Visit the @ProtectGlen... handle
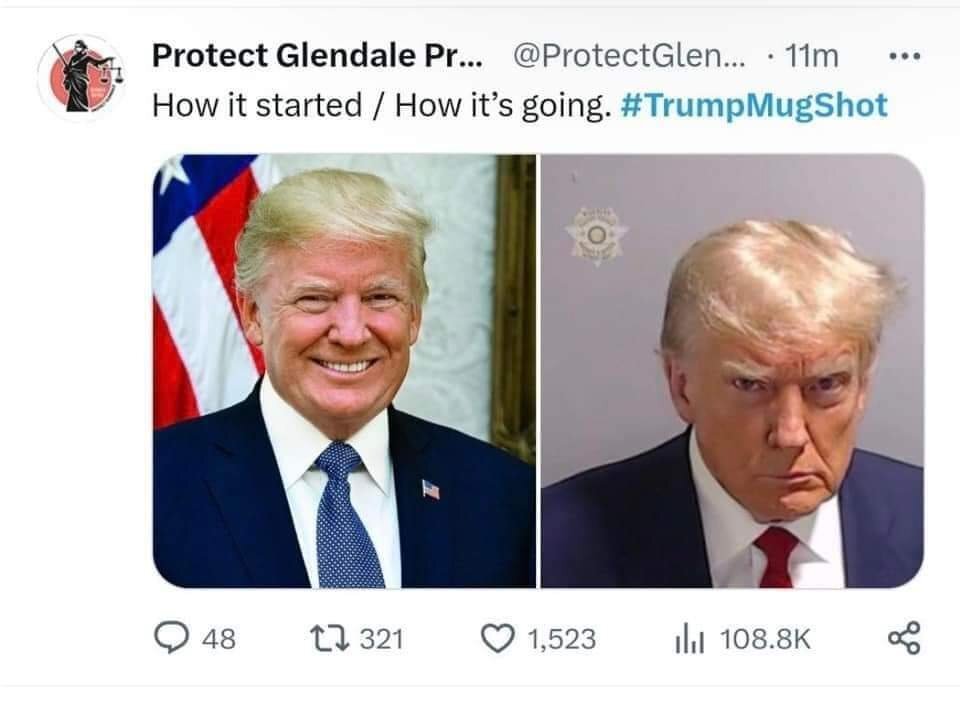This screenshot has height=702, width=960. tap(629, 56)
